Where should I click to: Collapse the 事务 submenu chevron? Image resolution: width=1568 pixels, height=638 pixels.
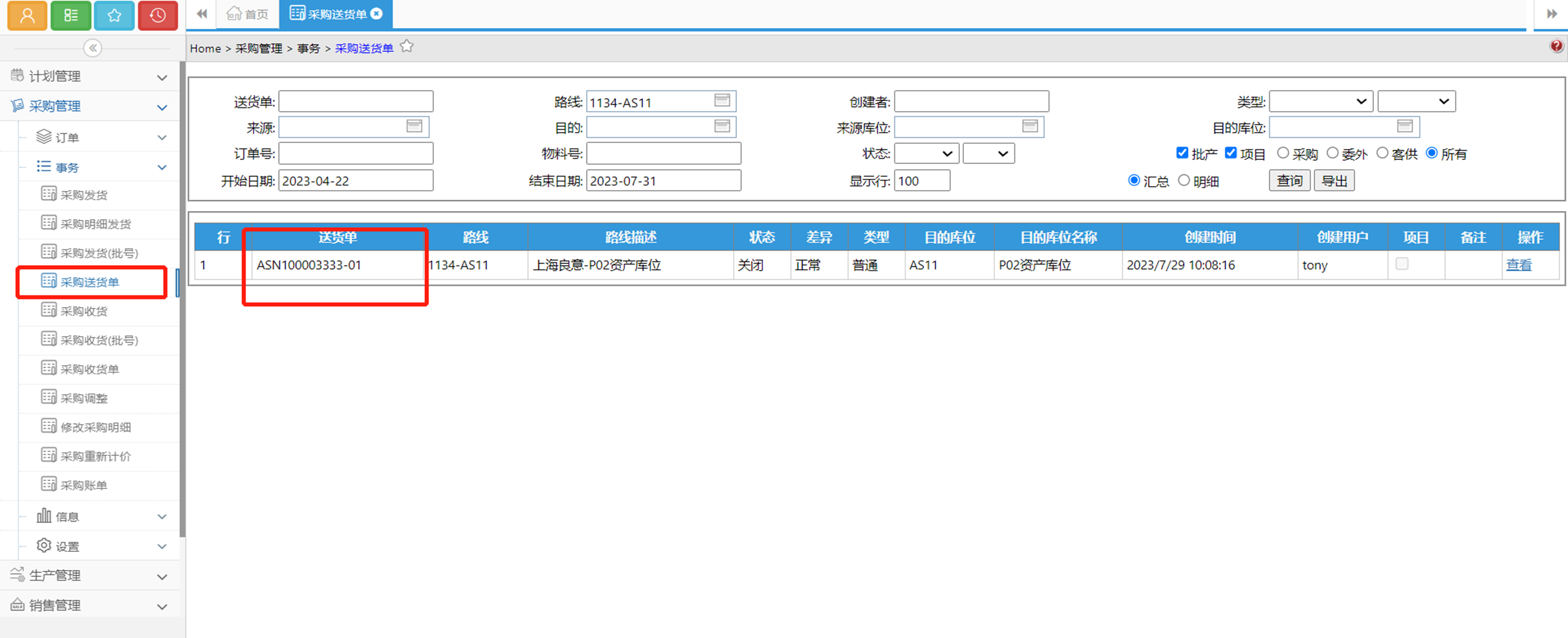[162, 167]
